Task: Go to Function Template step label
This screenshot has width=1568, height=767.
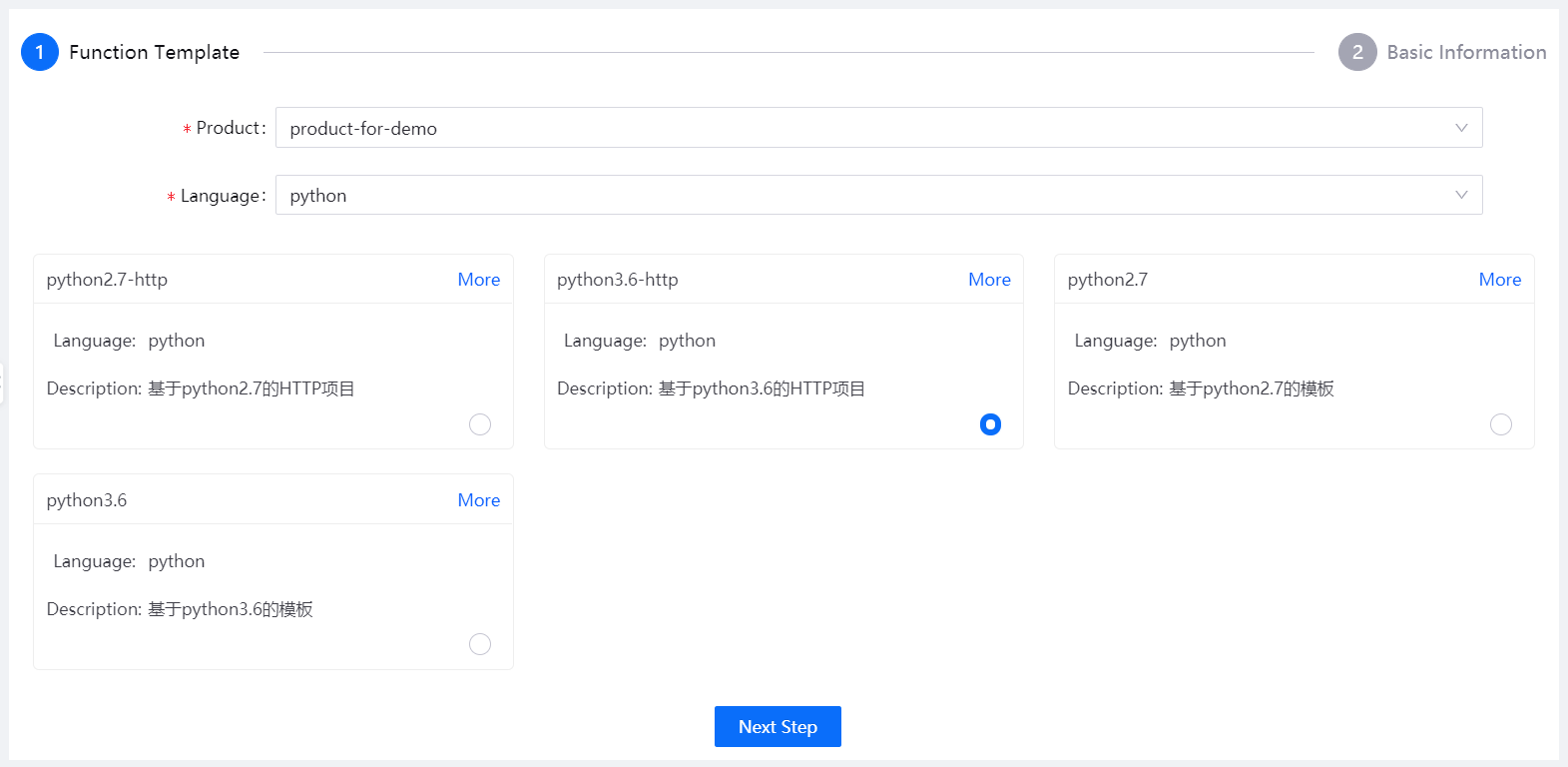Action: (155, 52)
